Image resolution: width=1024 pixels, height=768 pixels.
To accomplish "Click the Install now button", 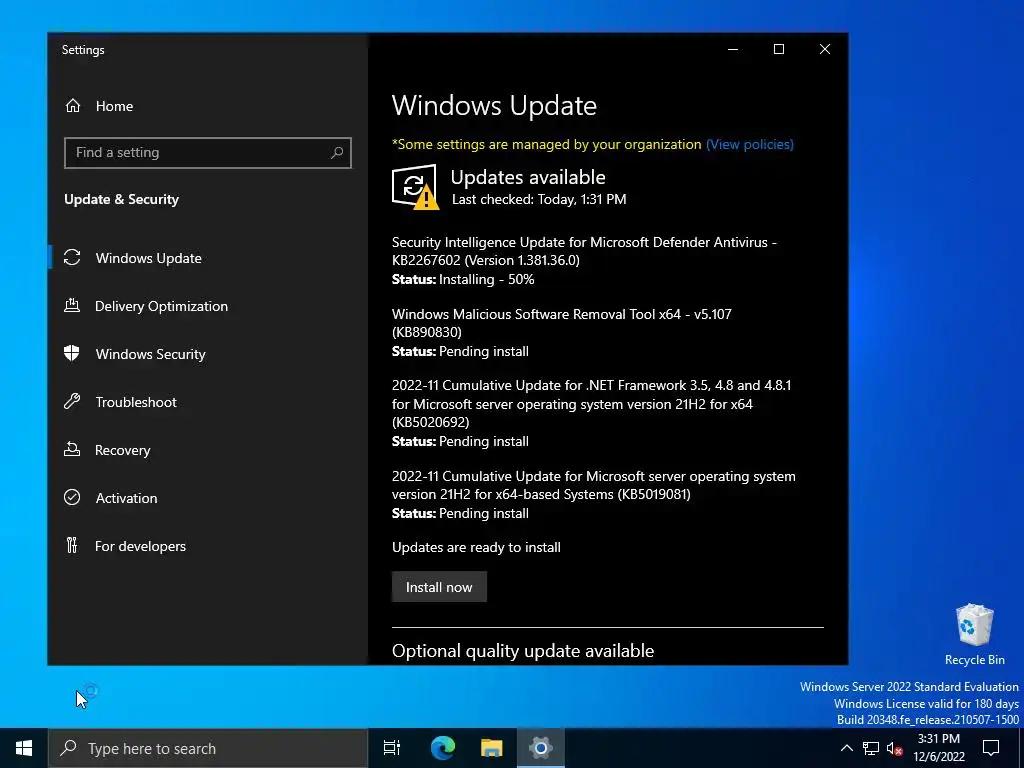I will [x=439, y=586].
